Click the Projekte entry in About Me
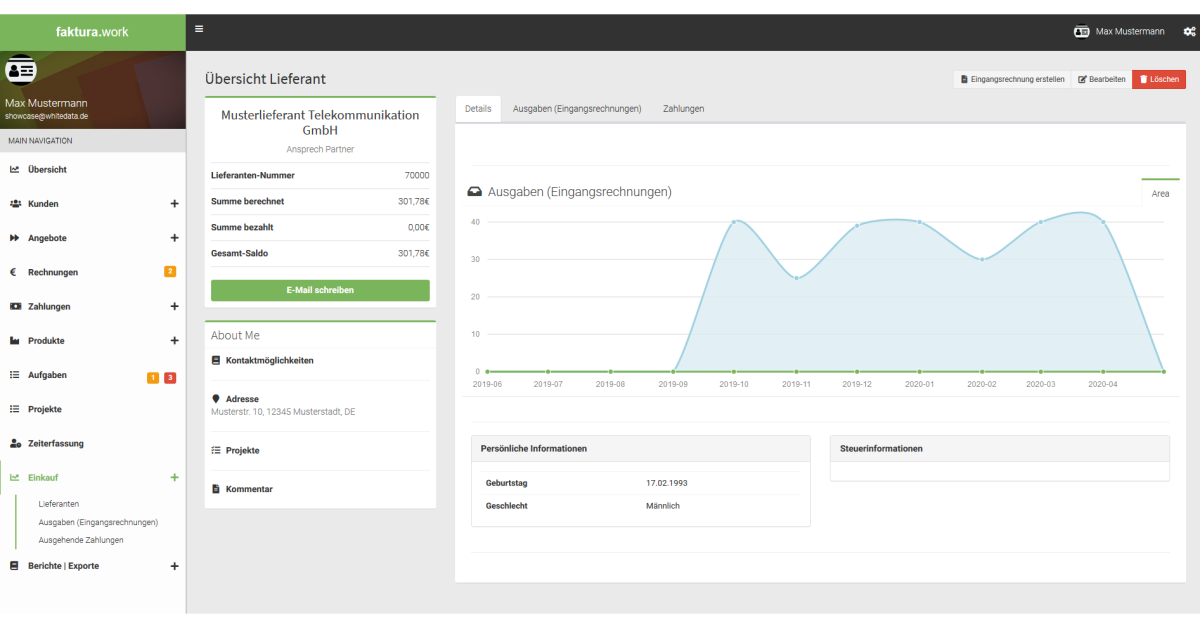This screenshot has width=1200, height=628. point(242,451)
